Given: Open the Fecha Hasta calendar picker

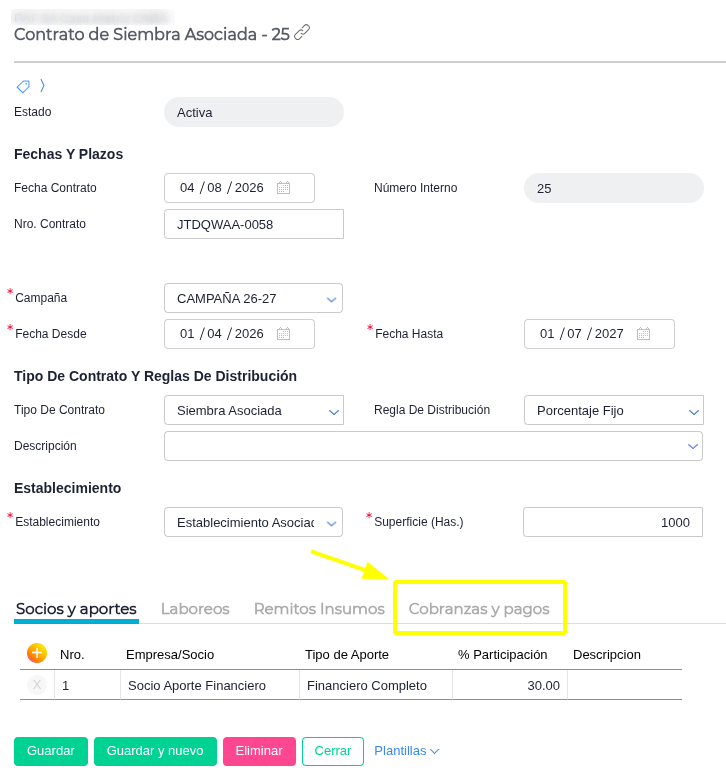Looking at the screenshot, I should [x=643, y=334].
